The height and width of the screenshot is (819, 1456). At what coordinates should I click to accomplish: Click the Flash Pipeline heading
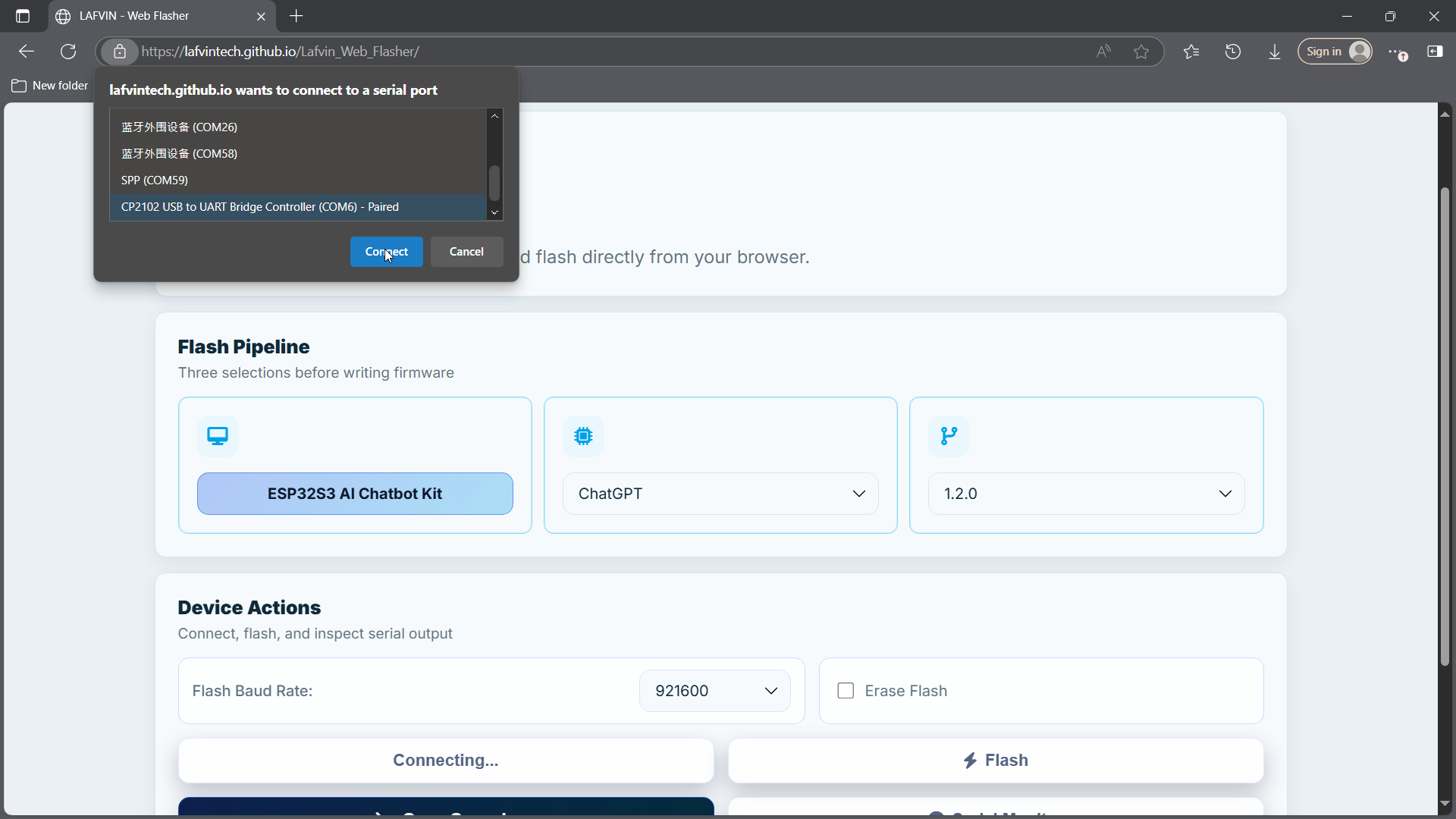(243, 347)
